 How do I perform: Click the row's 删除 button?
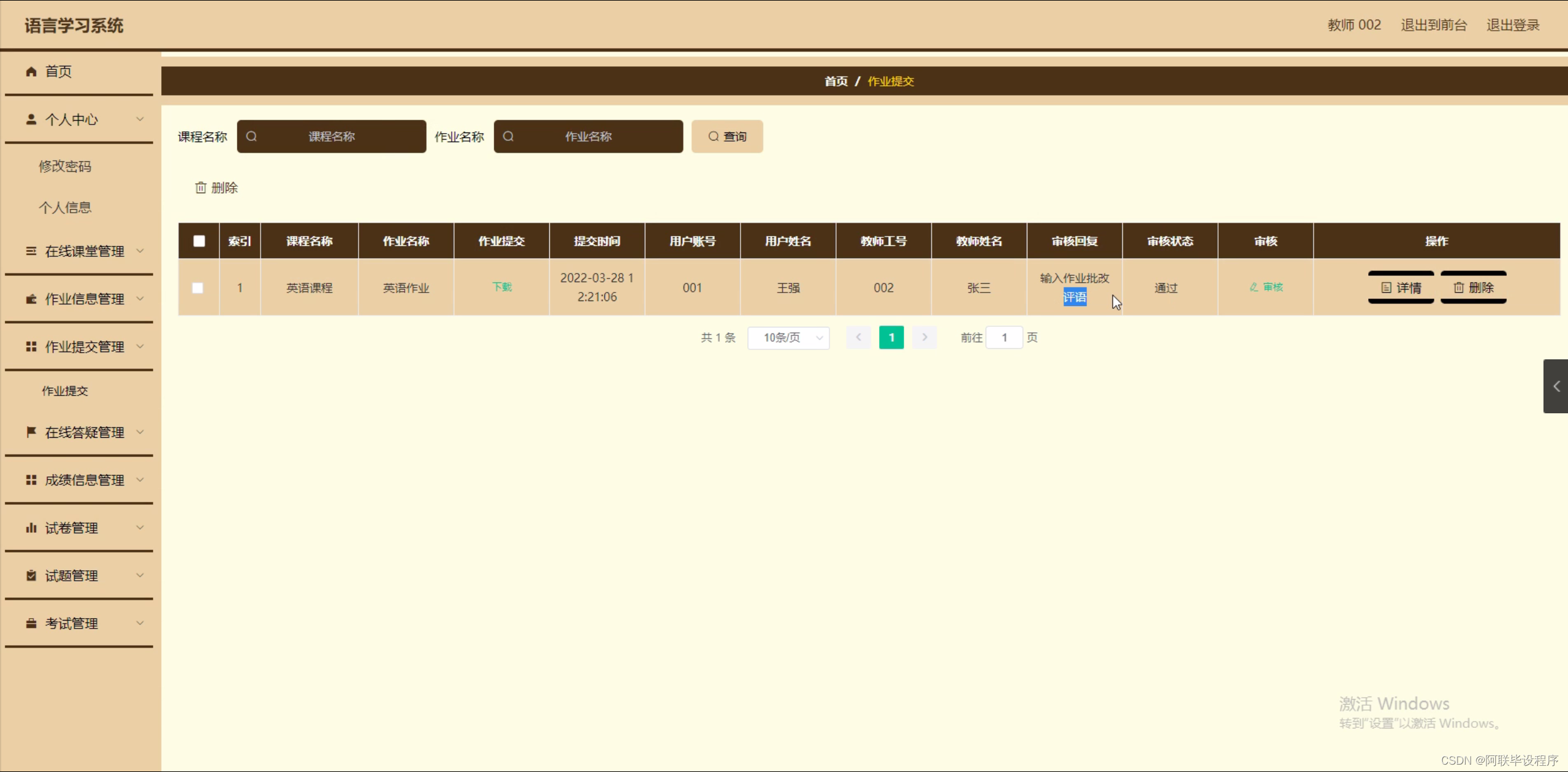click(1473, 288)
